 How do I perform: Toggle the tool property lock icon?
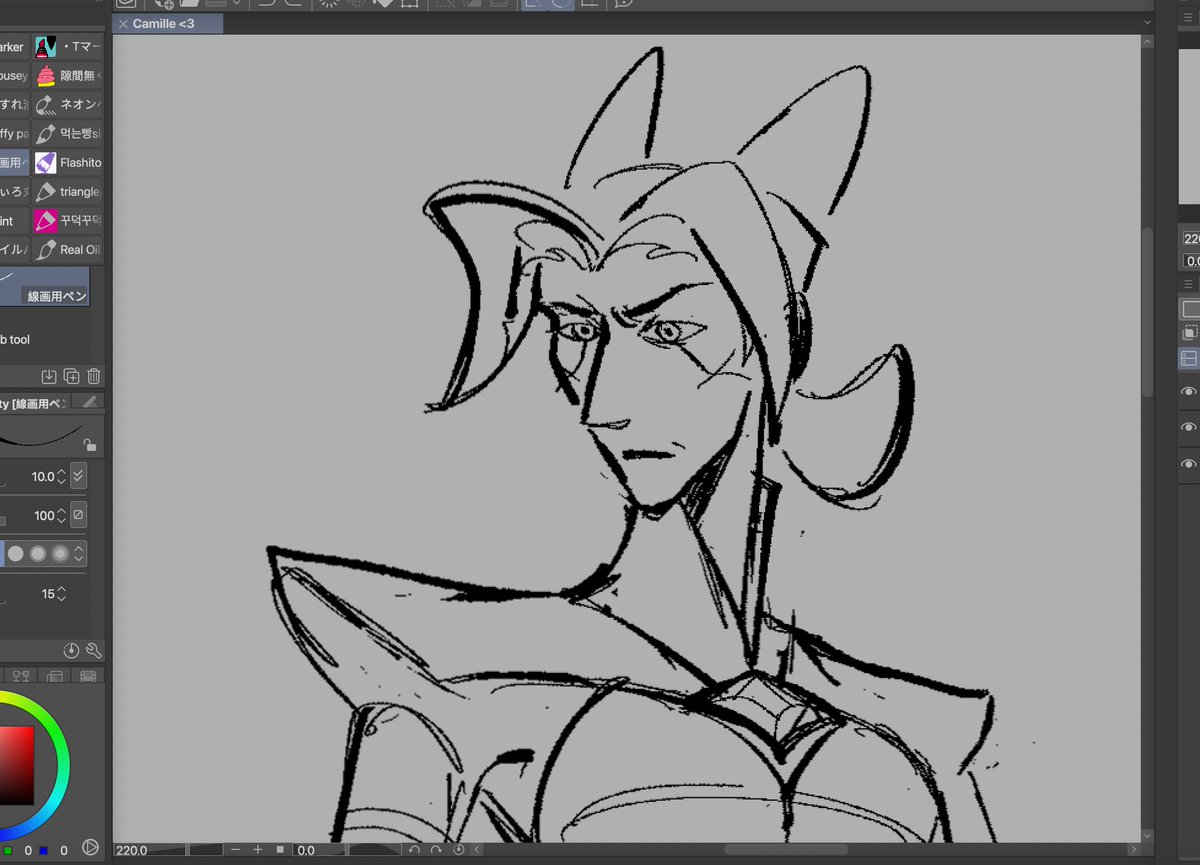(x=89, y=445)
